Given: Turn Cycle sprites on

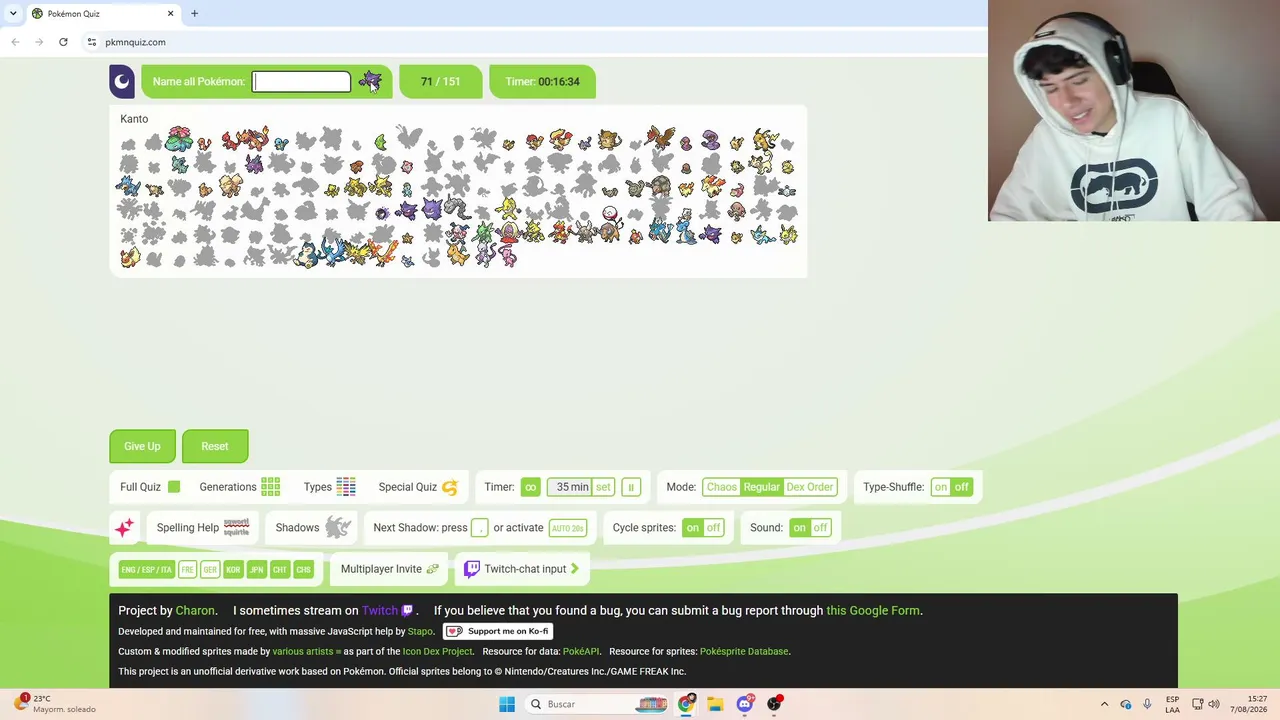Looking at the screenshot, I should point(692,528).
